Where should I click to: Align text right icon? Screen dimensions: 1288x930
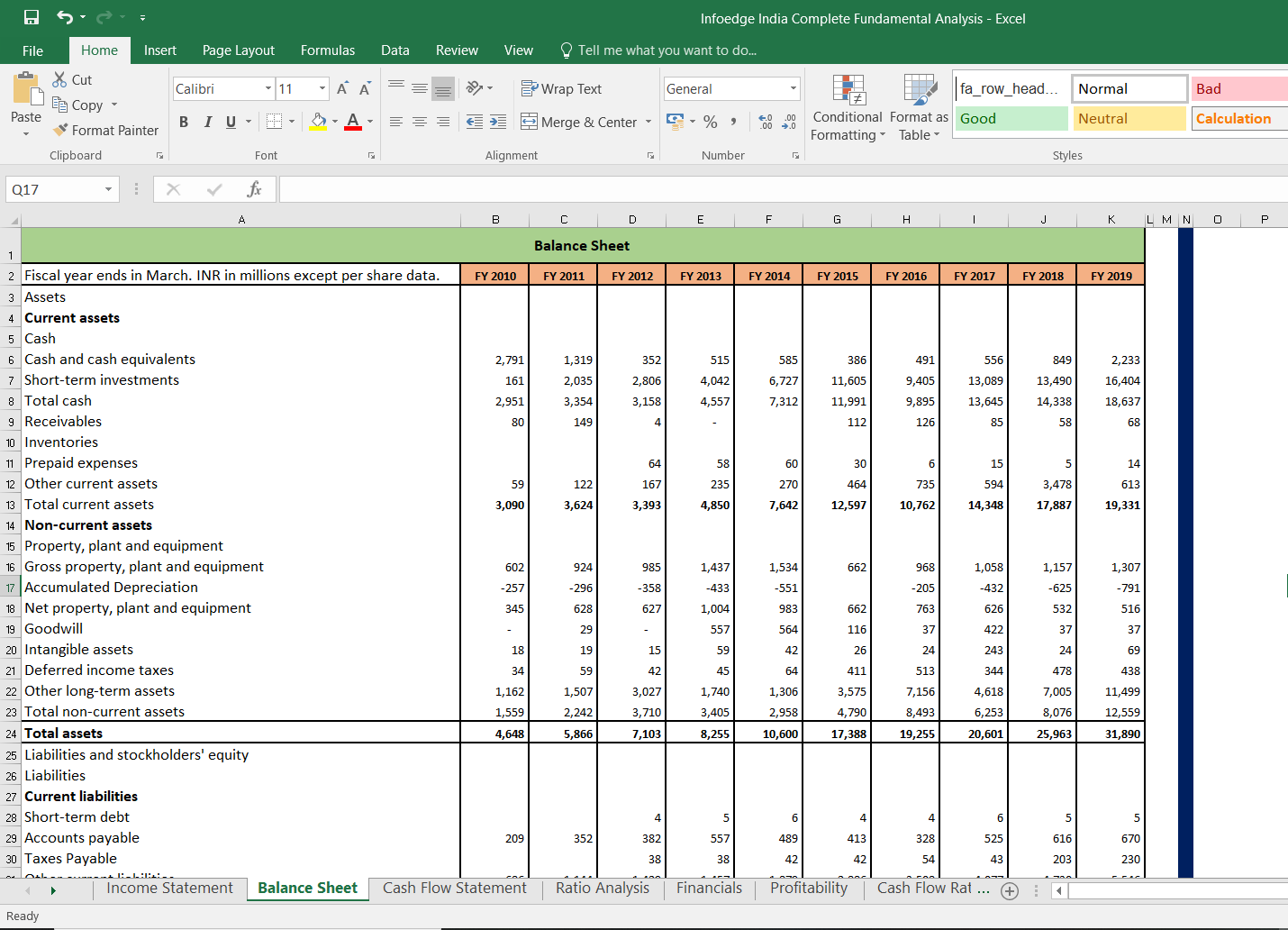click(443, 122)
